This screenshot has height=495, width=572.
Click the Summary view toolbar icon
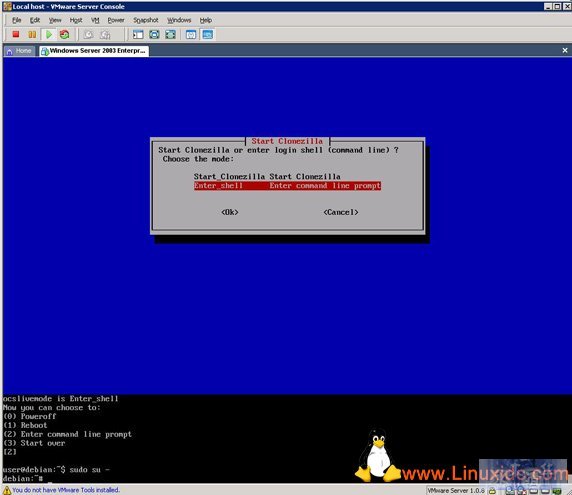191,35
